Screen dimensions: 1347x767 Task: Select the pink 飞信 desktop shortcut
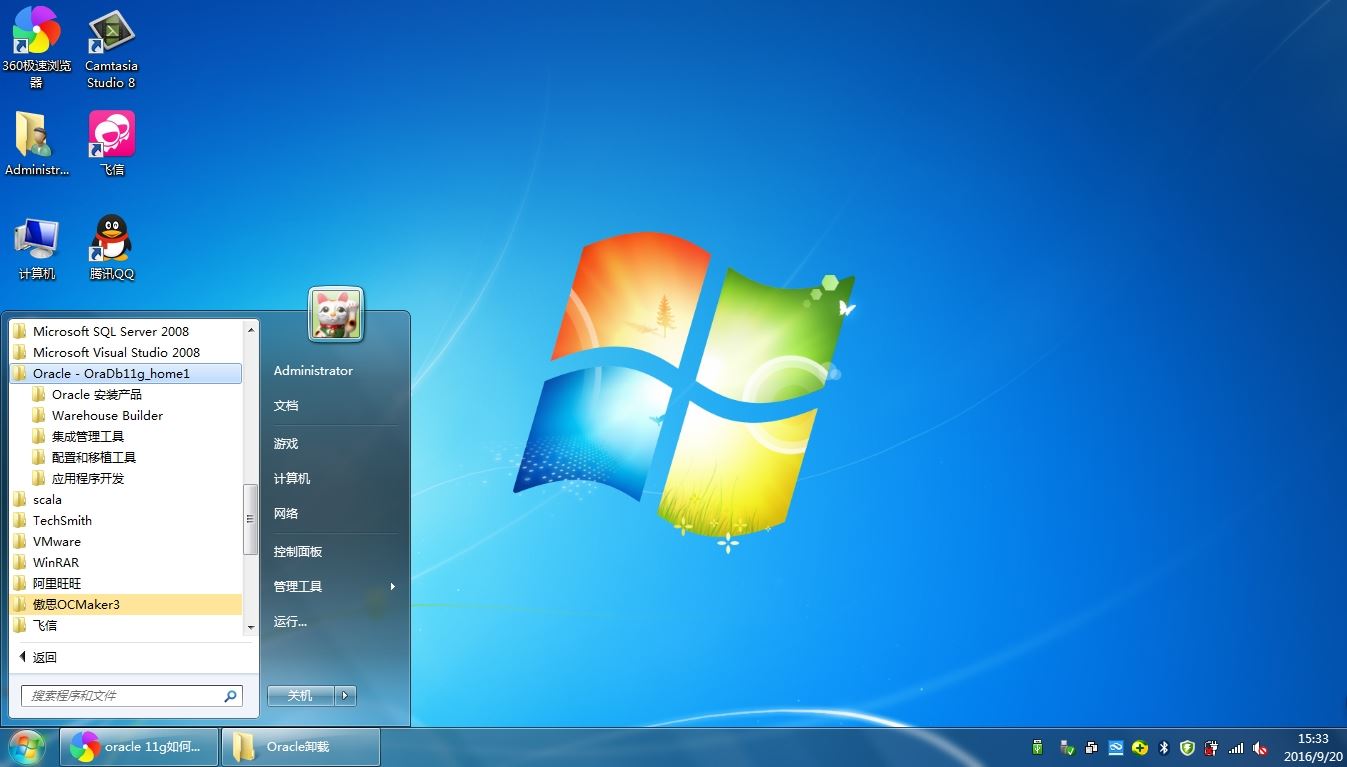(111, 143)
